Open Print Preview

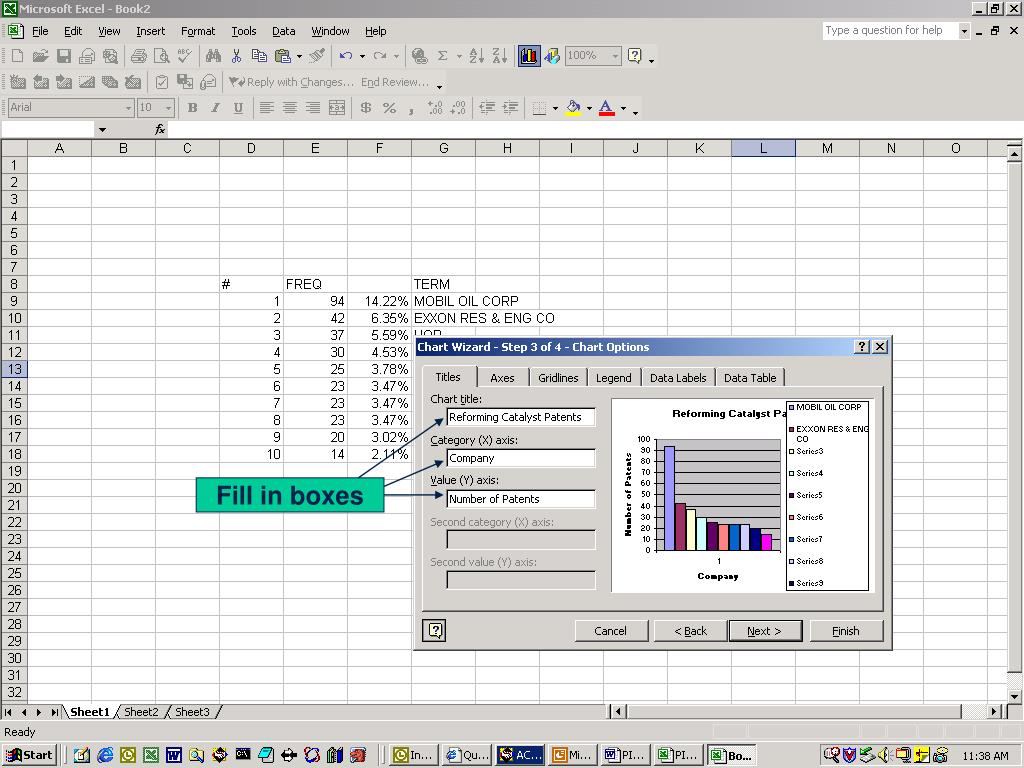(161, 56)
